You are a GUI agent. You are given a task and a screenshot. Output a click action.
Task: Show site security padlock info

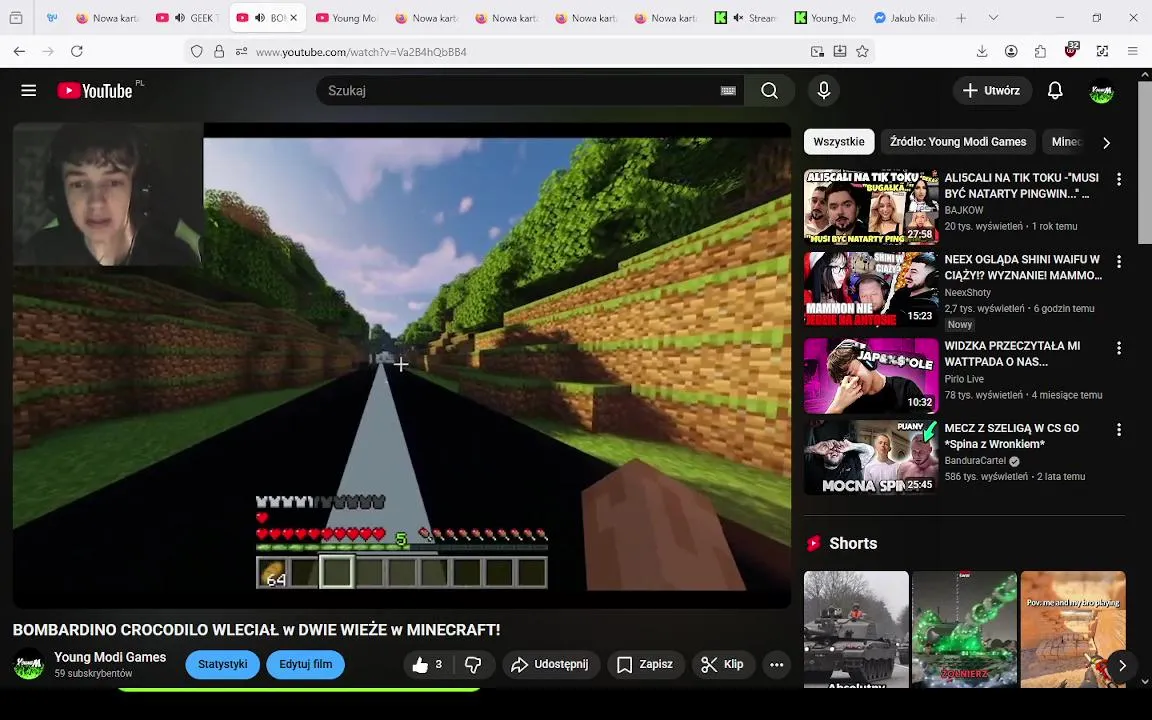(x=219, y=51)
